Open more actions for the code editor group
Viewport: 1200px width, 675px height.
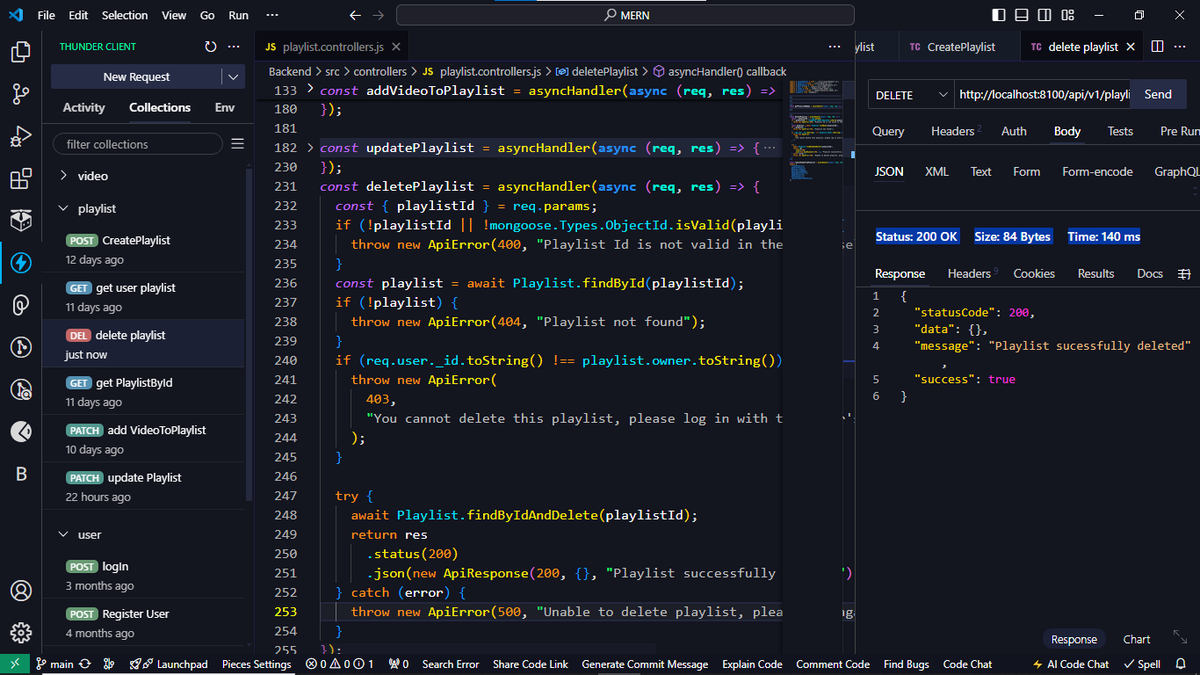point(835,47)
